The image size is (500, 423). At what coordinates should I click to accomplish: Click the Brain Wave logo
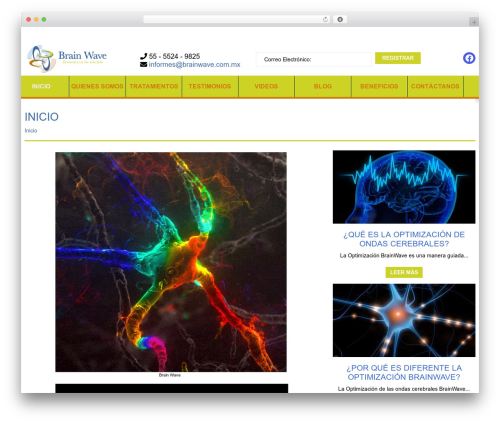[67, 59]
